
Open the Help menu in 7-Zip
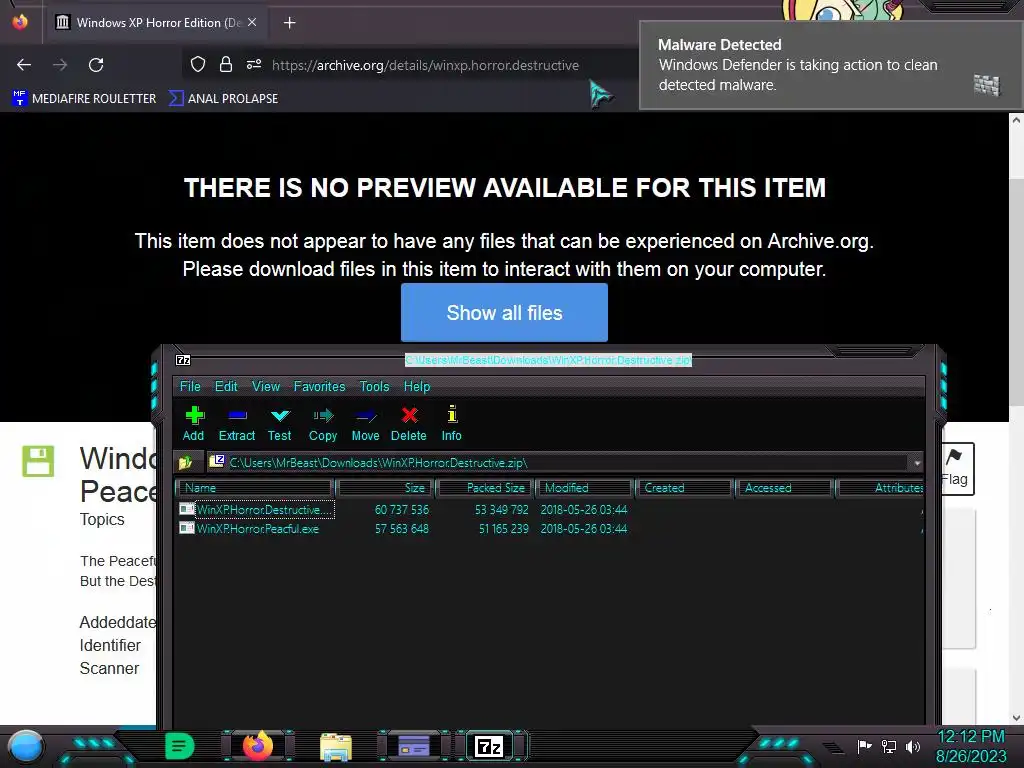coord(417,387)
